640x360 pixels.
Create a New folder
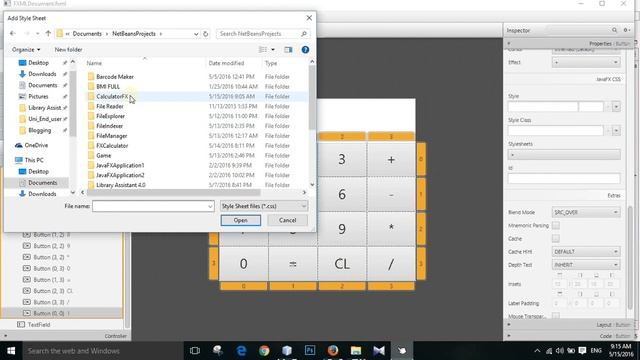68,49
